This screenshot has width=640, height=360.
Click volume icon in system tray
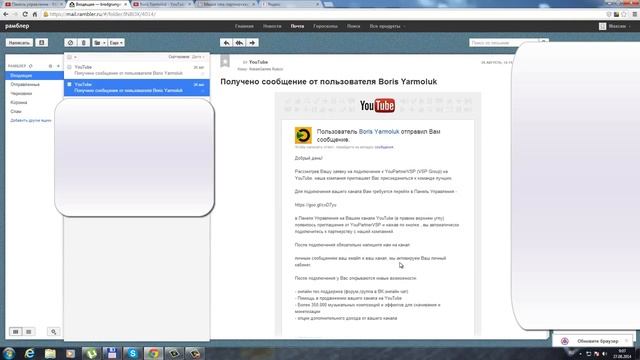(x=604, y=354)
